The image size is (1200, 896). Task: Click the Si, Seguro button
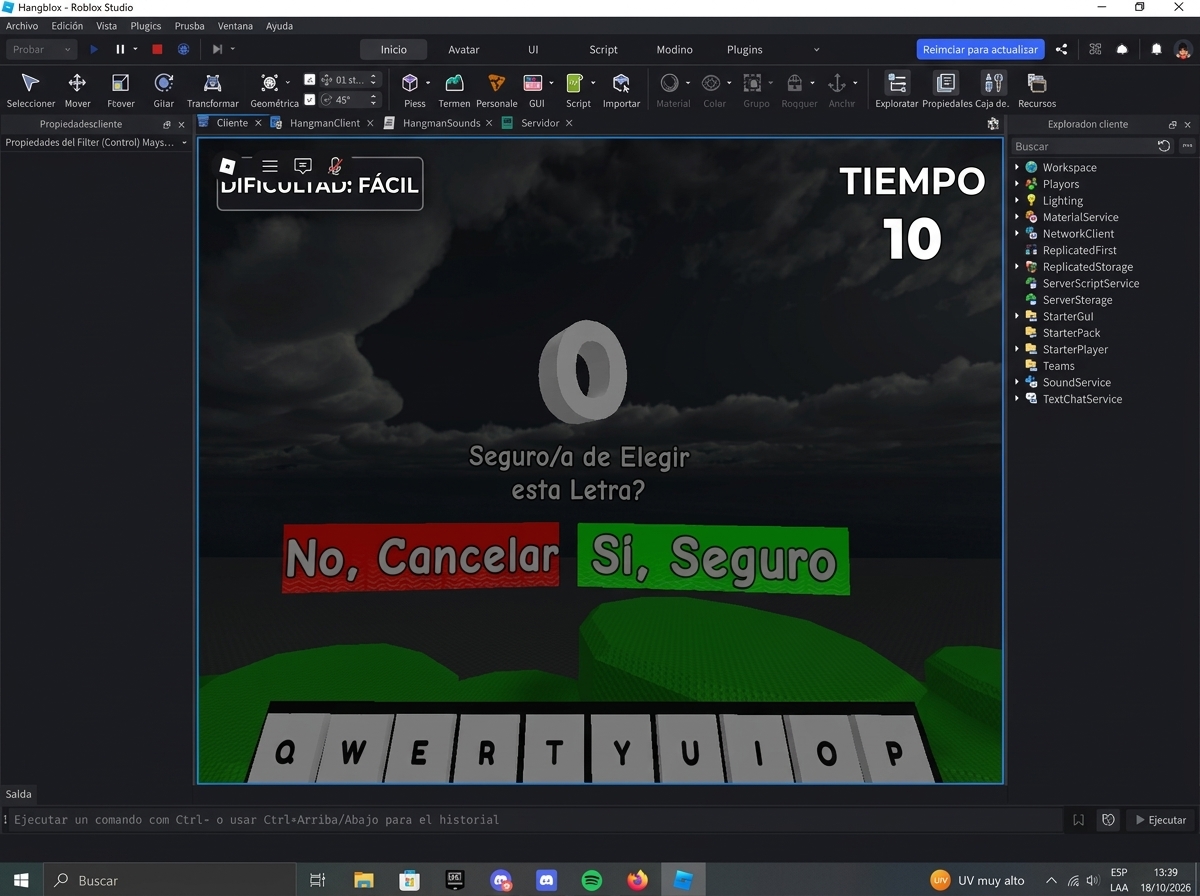coord(713,559)
